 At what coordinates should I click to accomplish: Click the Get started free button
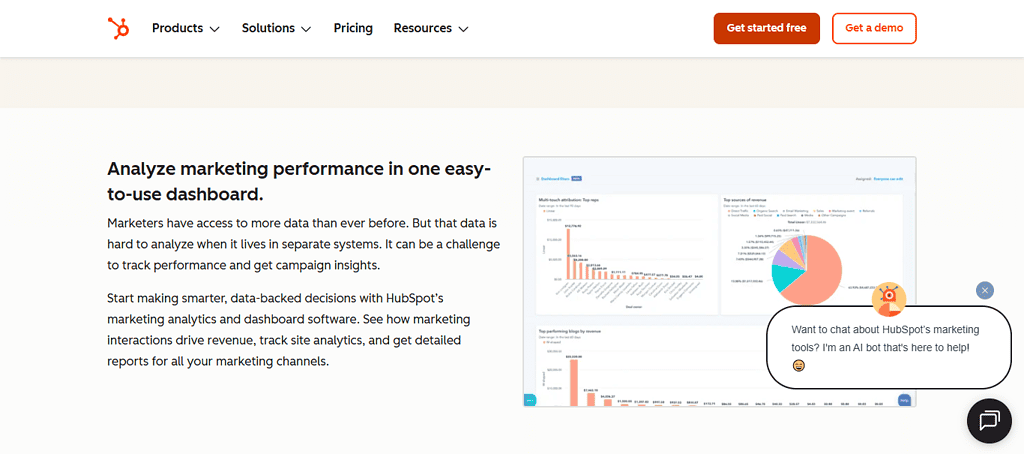[x=766, y=28]
